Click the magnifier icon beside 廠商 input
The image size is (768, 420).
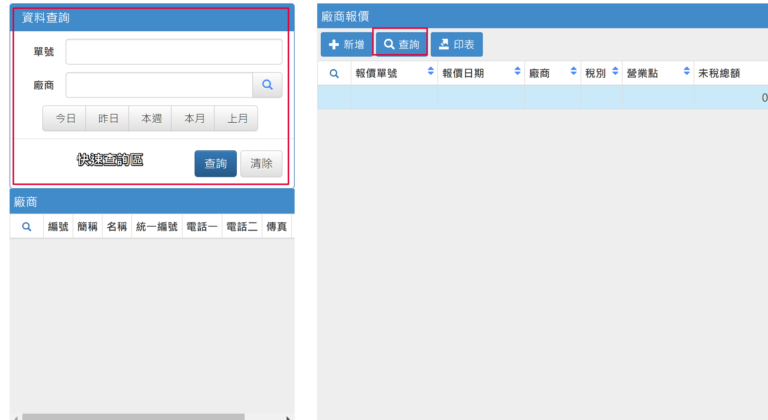pyautogui.click(x=267, y=85)
